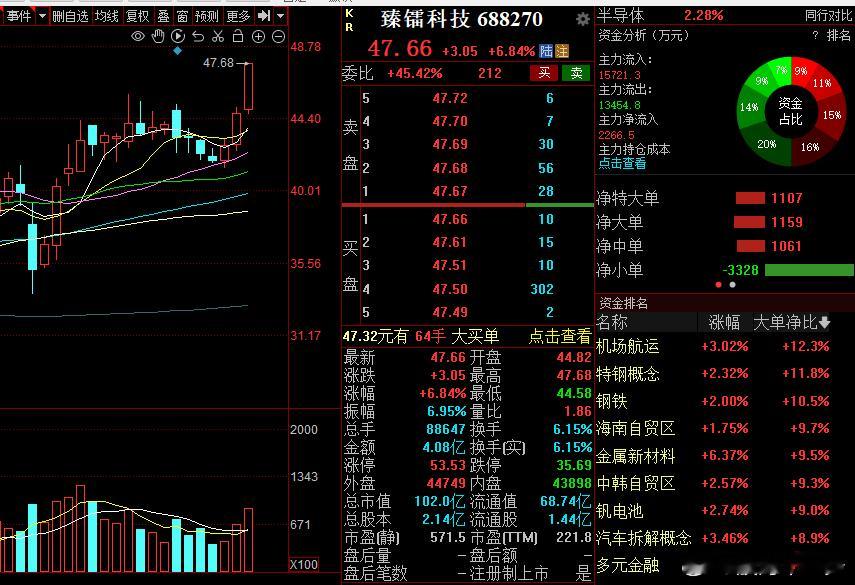Click the undo arrow icon

[x=198, y=37]
